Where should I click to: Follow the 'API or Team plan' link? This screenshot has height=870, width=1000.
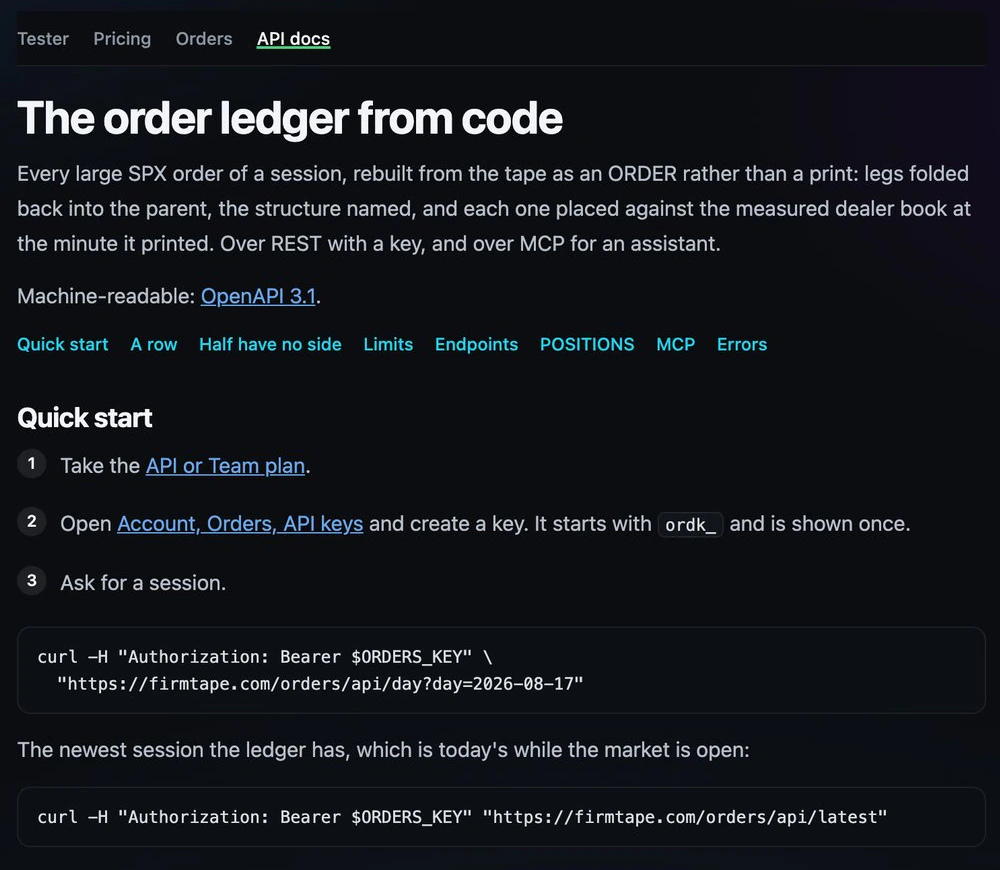point(225,466)
